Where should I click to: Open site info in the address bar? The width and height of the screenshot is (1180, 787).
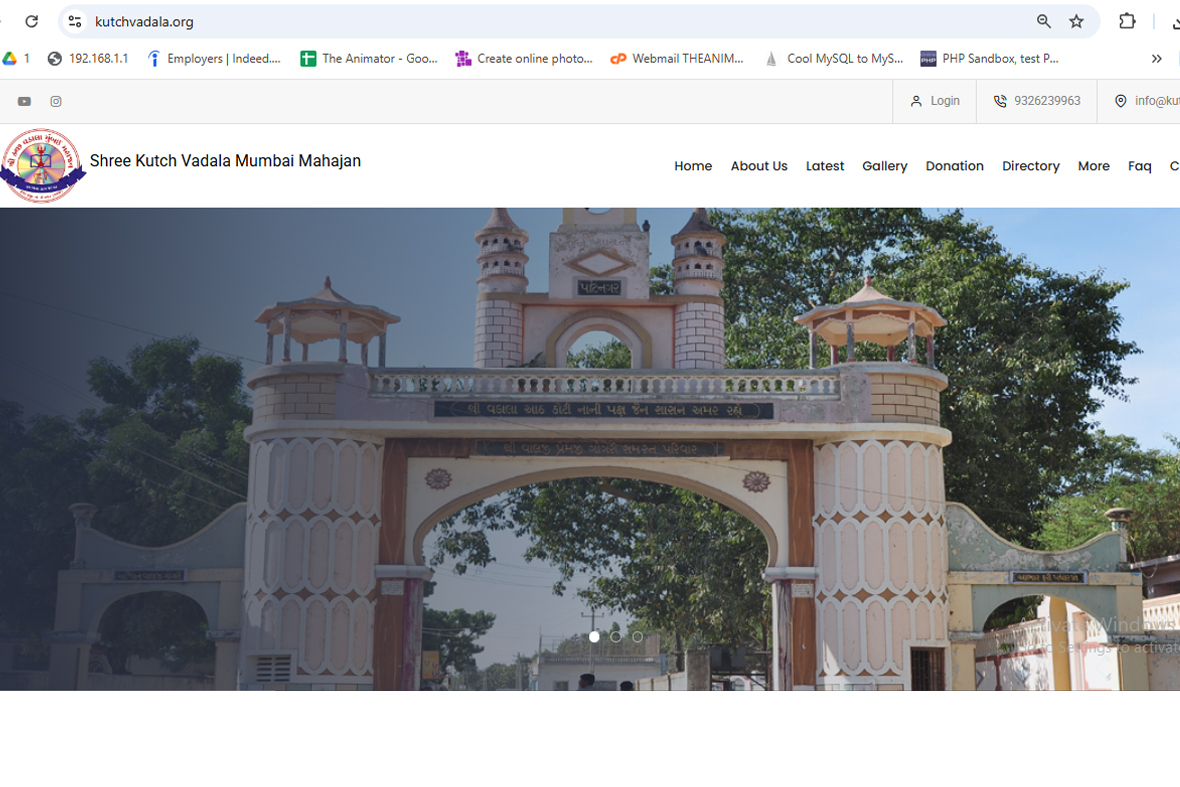click(74, 21)
